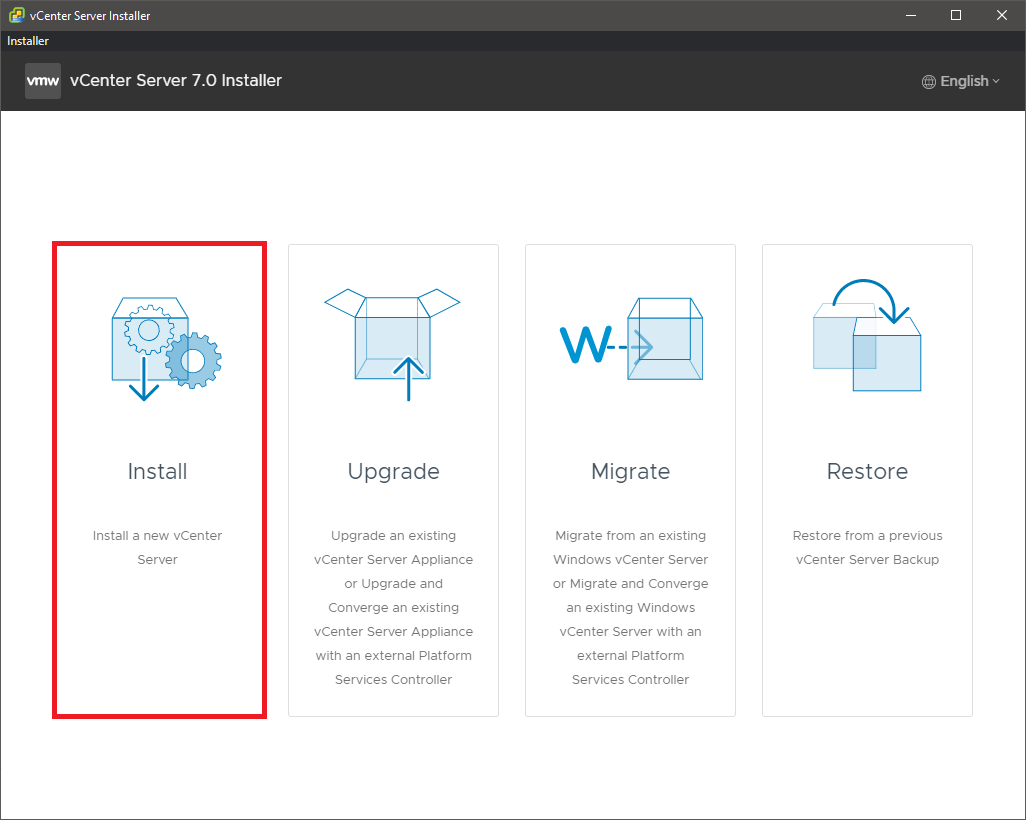Pick the Migrate heading
Image resolution: width=1026 pixels, height=820 pixels.
pos(630,471)
